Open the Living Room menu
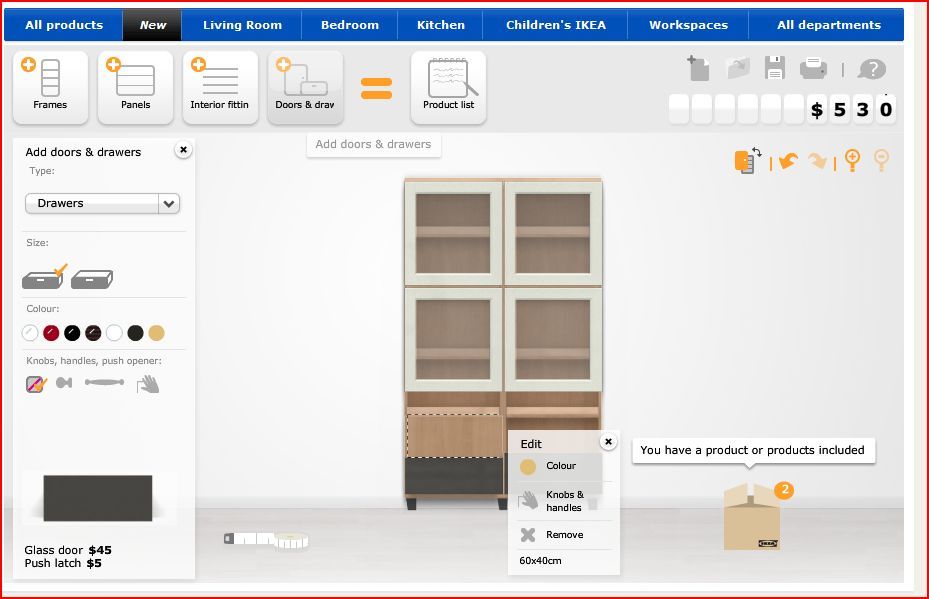The width and height of the screenshot is (929, 599). [x=242, y=25]
